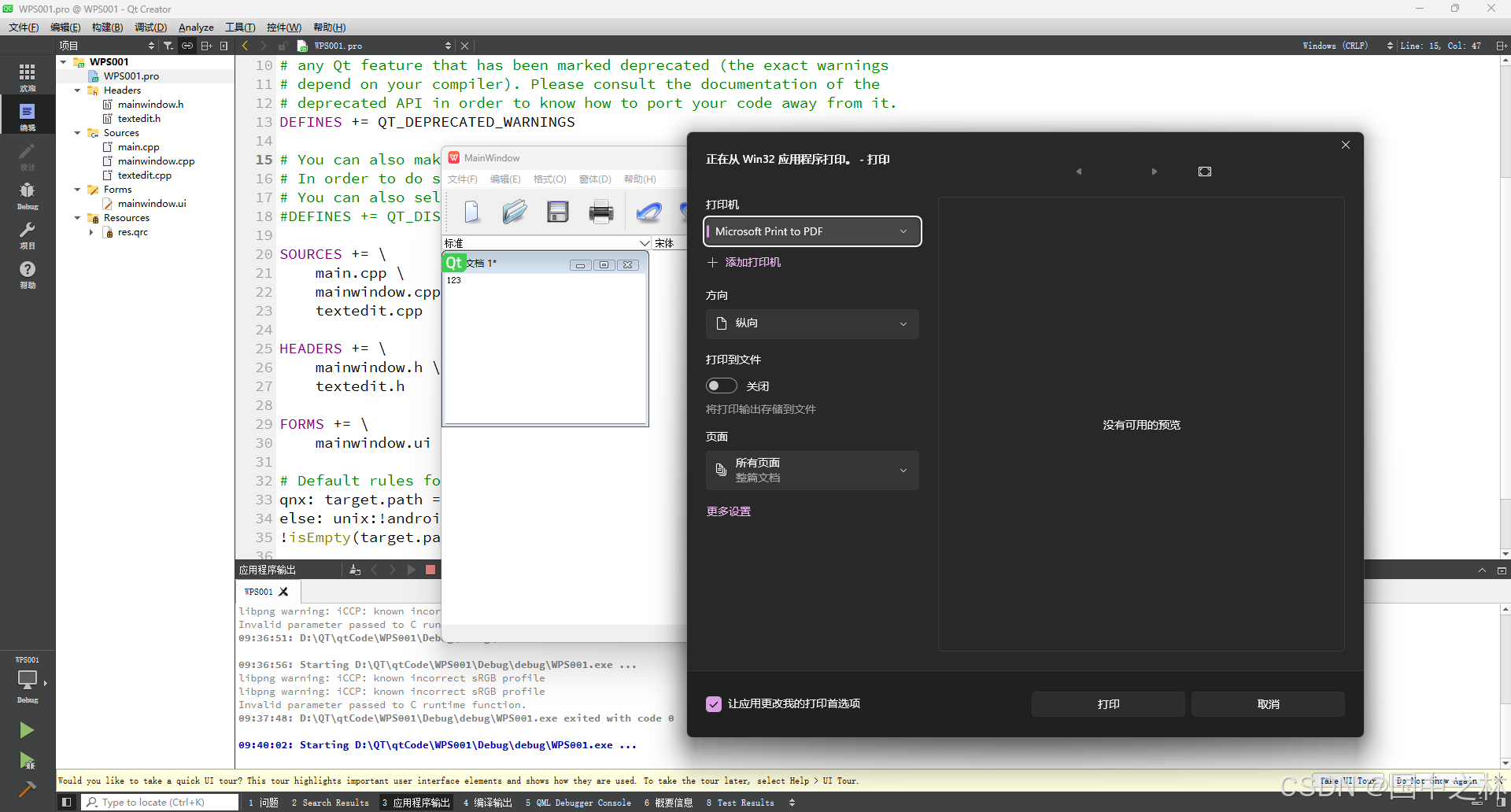Click the Print icon in MainWindow toolbar

pos(601,212)
